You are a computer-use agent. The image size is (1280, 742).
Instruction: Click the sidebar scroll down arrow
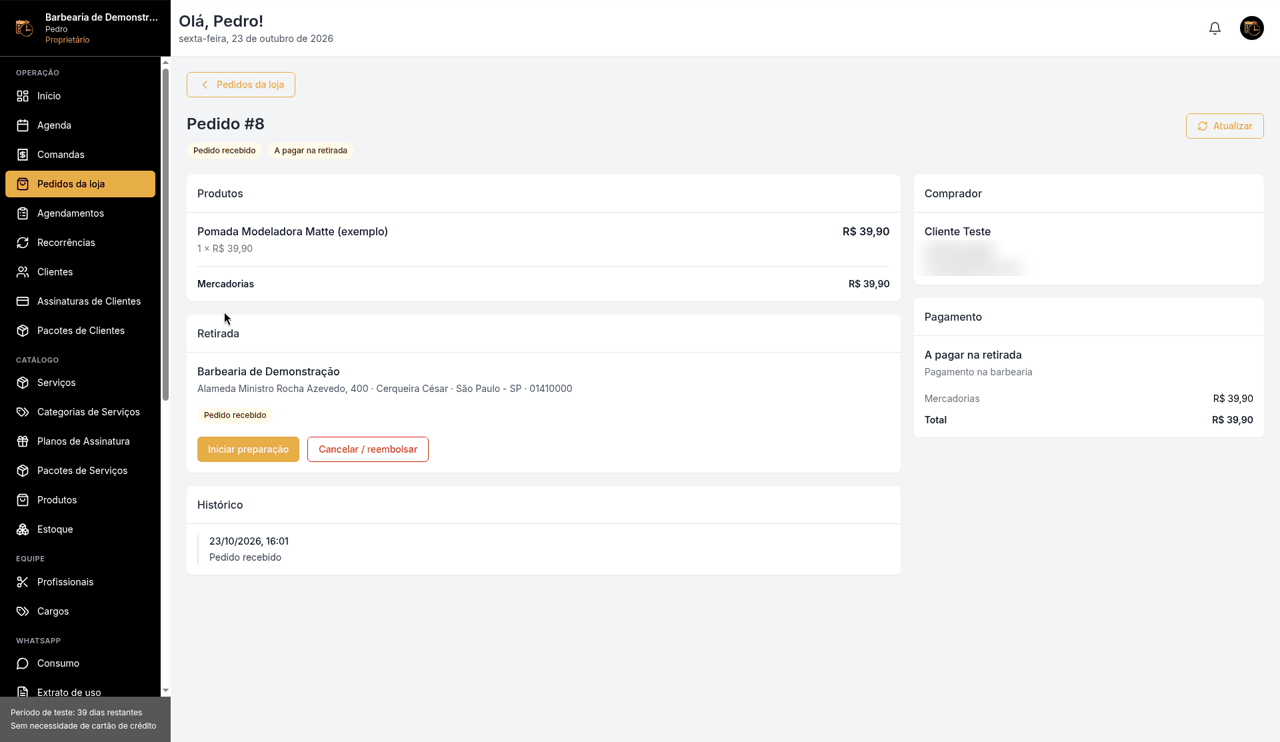pyautogui.click(x=166, y=691)
